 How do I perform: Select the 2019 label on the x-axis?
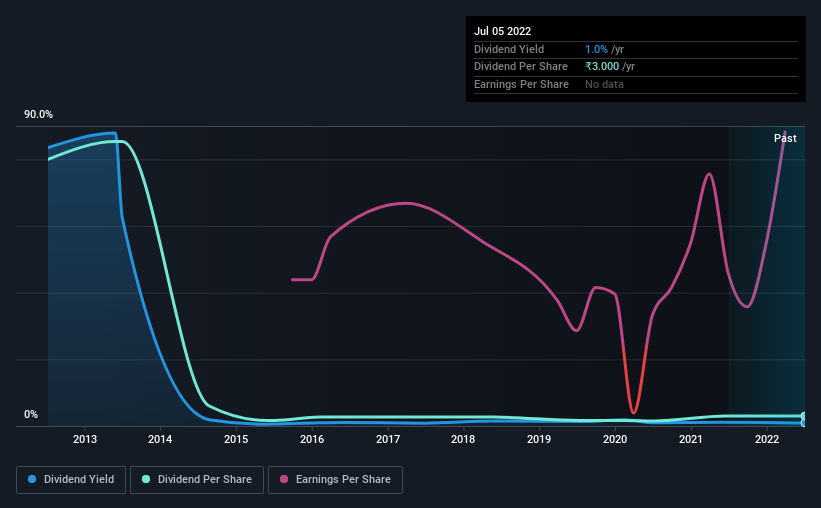click(x=539, y=439)
